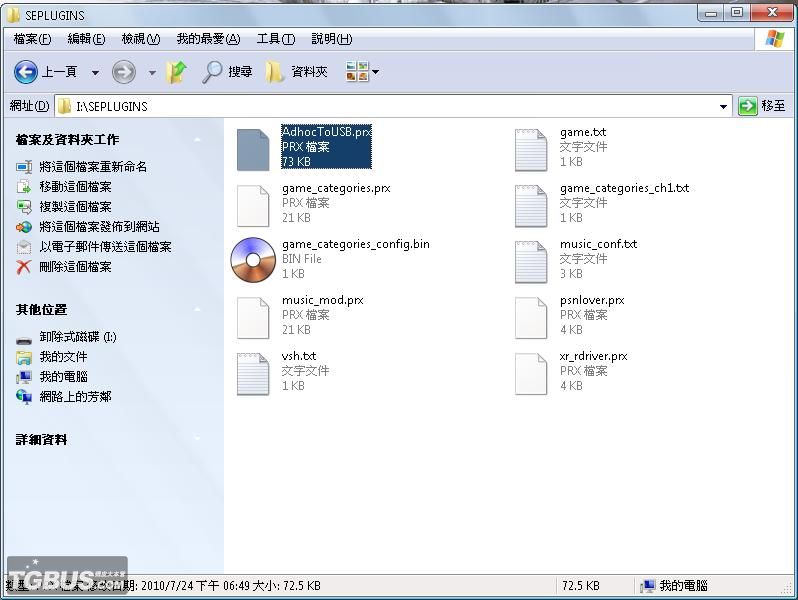Click the 將這個檔案重新命名 link
Image resolution: width=798 pixels, height=600 pixels.
[93, 166]
